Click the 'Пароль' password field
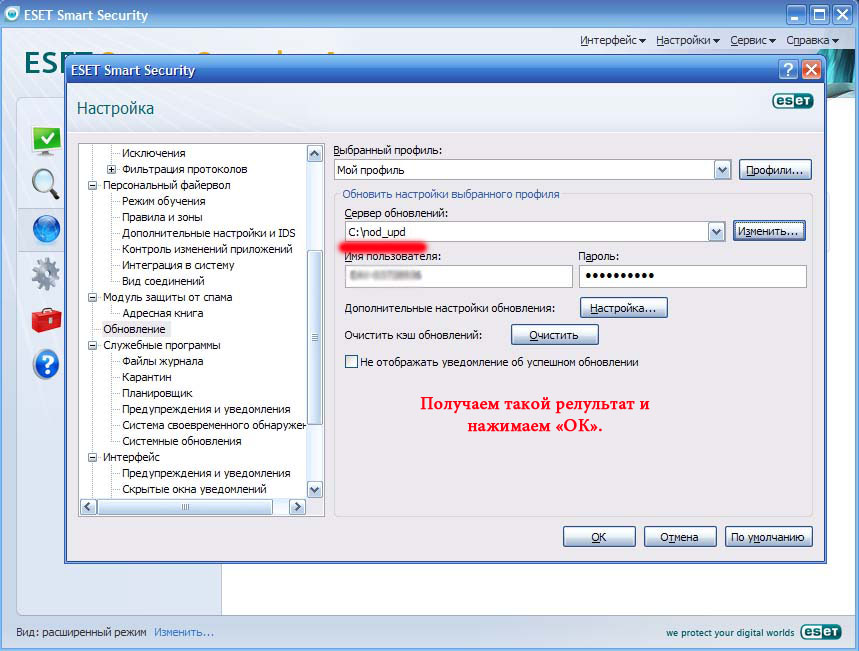Viewport: 859px width, 651px height. point(693,276)
